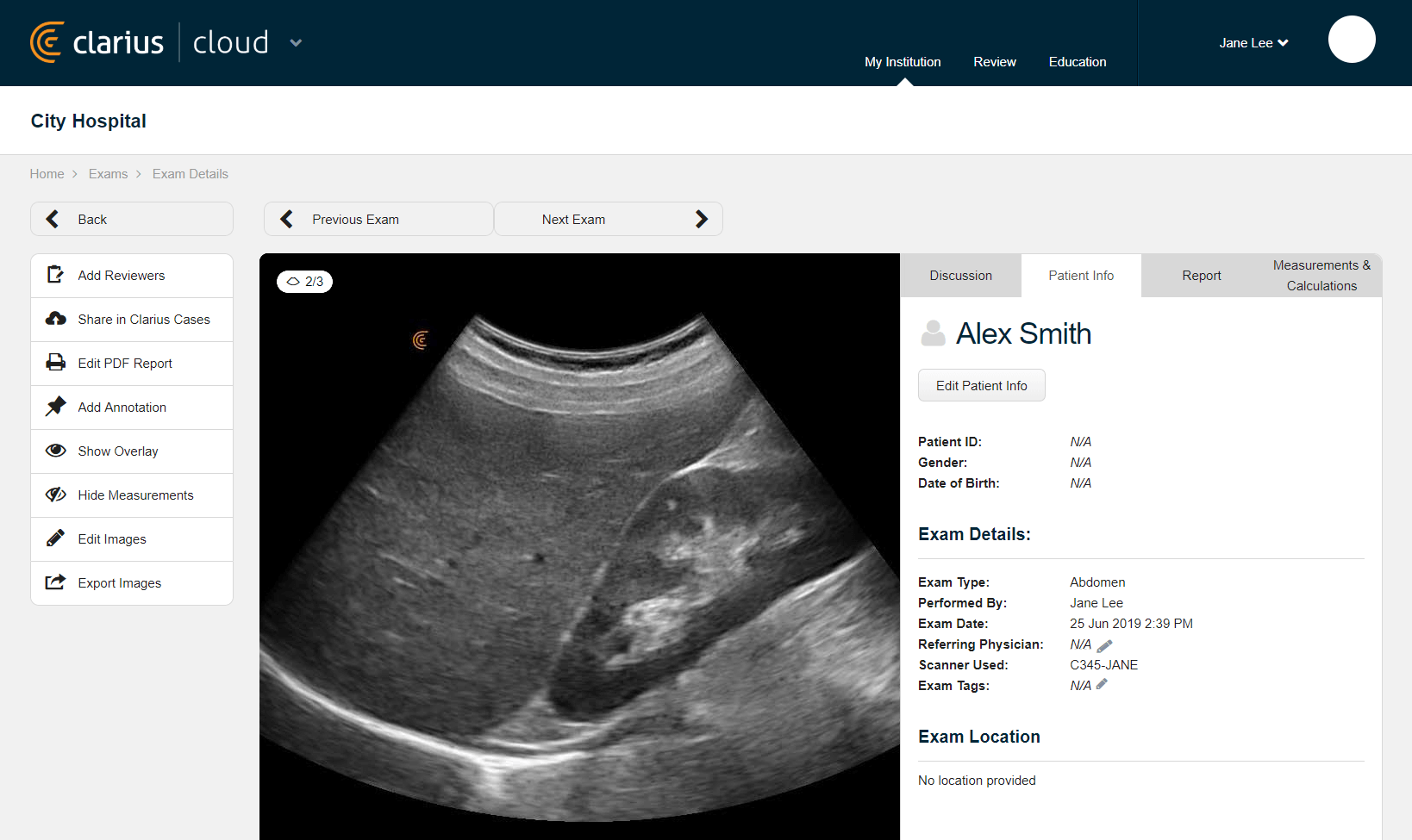Switch to the Report tab

[x=1201, y=275]
